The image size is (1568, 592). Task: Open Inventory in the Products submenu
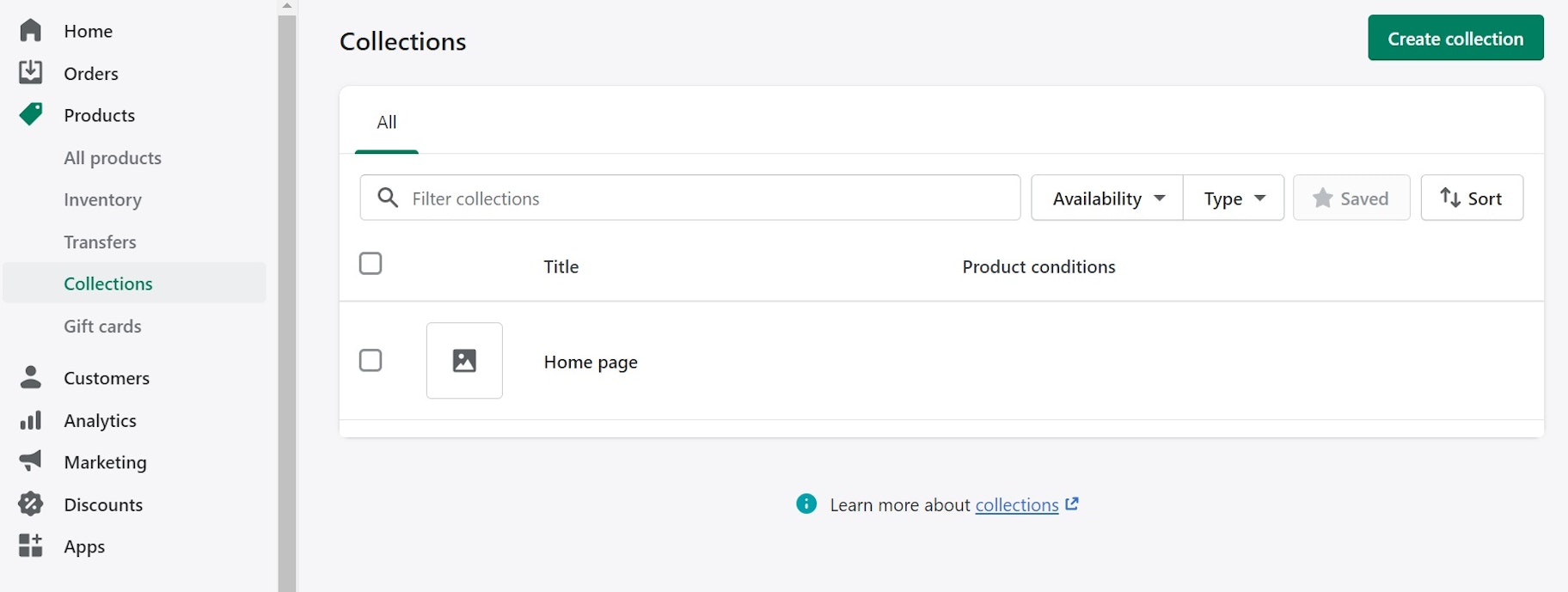pos(102,199)
